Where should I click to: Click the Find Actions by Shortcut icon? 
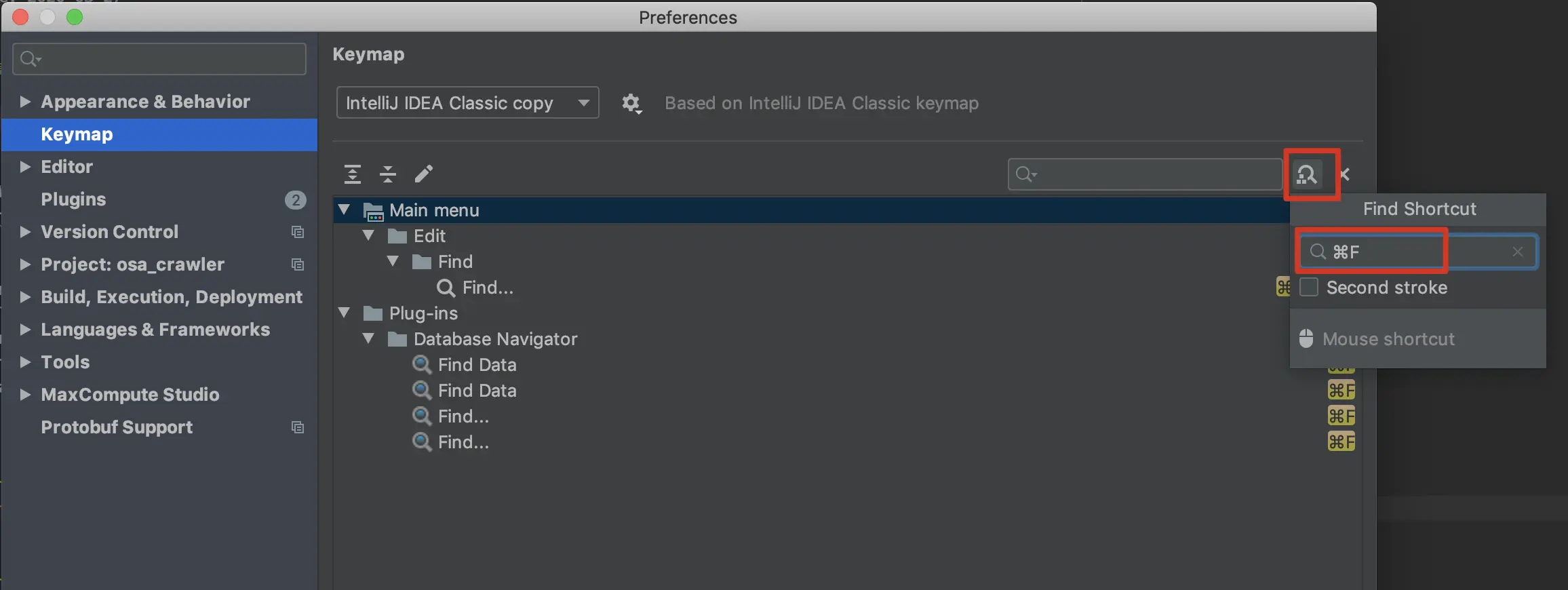pyautogui.click(x=1307, y=174)
